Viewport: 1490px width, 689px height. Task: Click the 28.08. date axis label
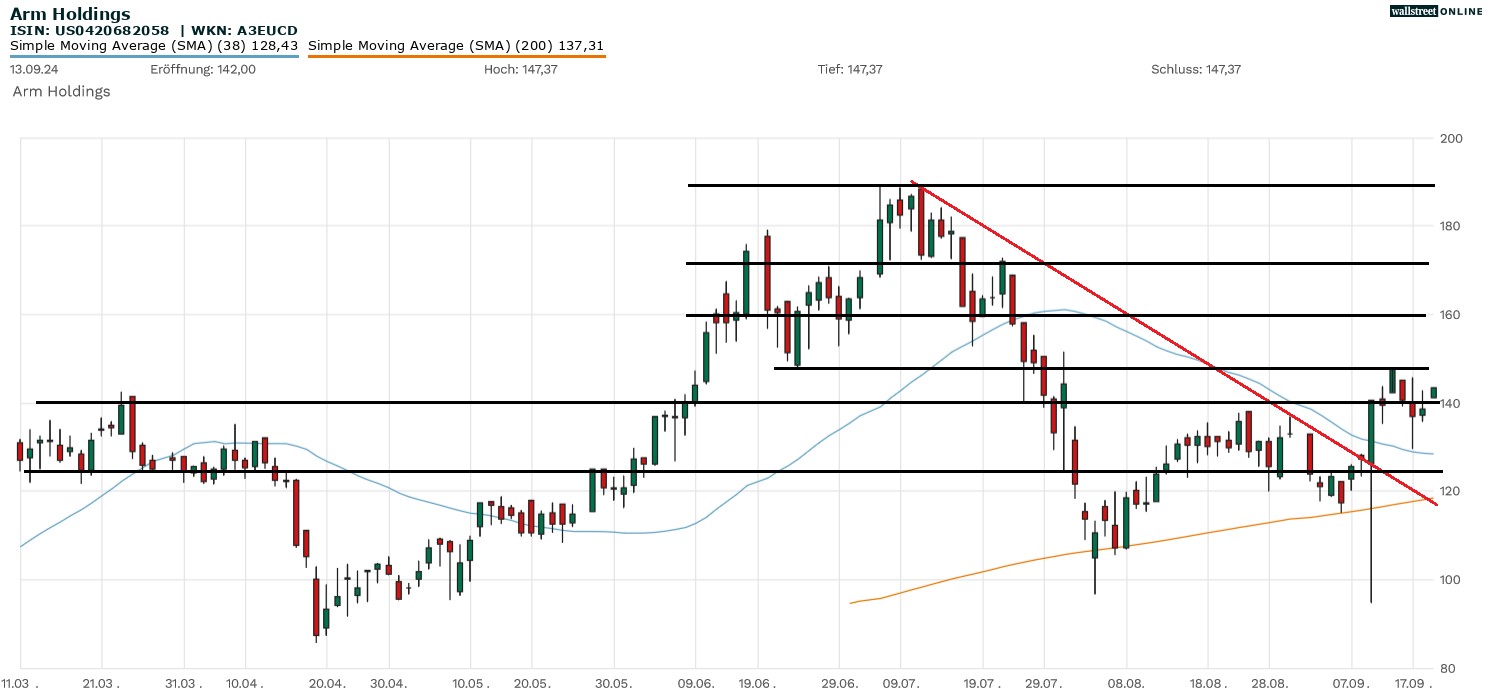click(1270, 683)
